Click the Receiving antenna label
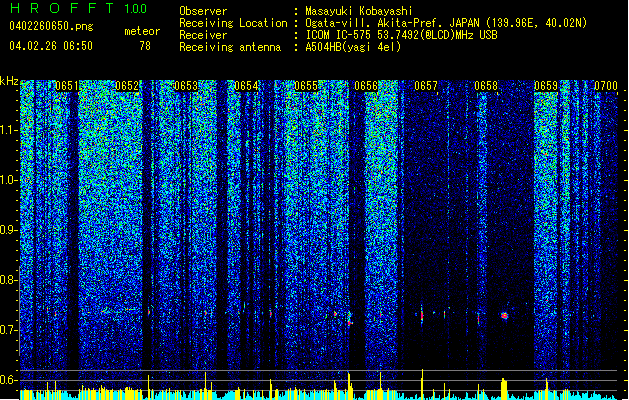The width and height of the screenshot is (629, 400). coord(230,47)
